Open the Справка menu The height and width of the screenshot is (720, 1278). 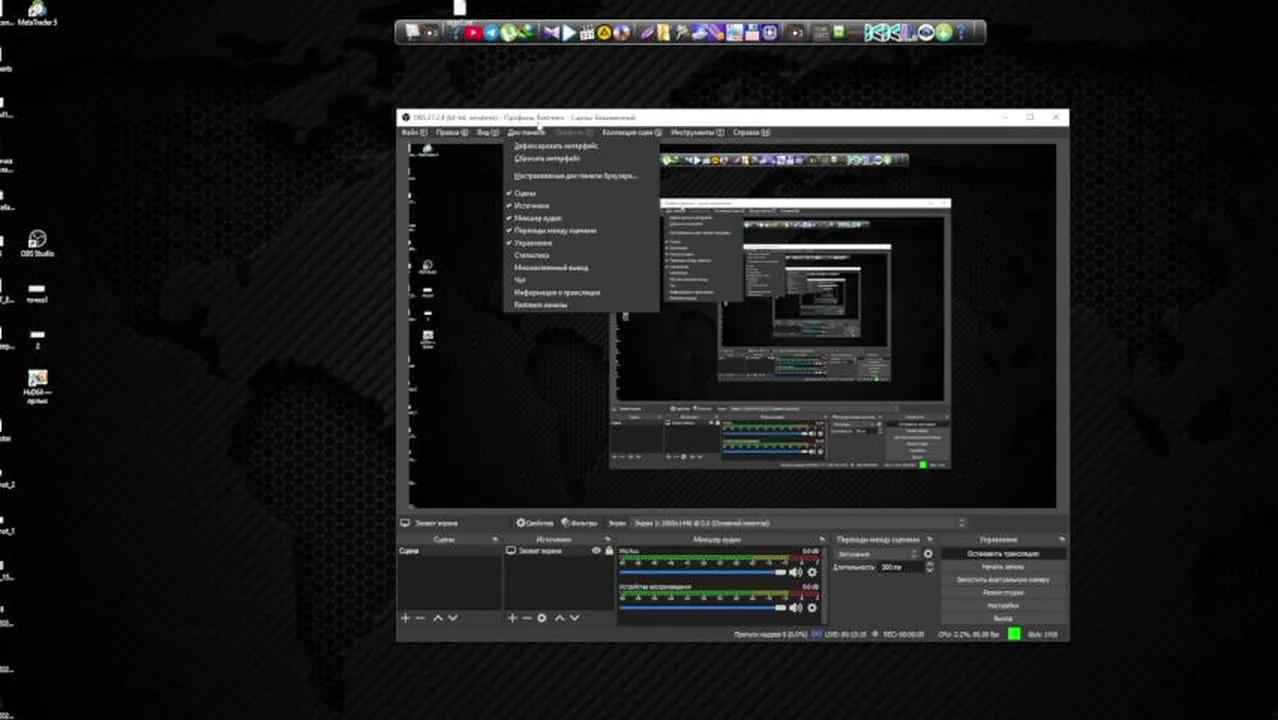751,132
